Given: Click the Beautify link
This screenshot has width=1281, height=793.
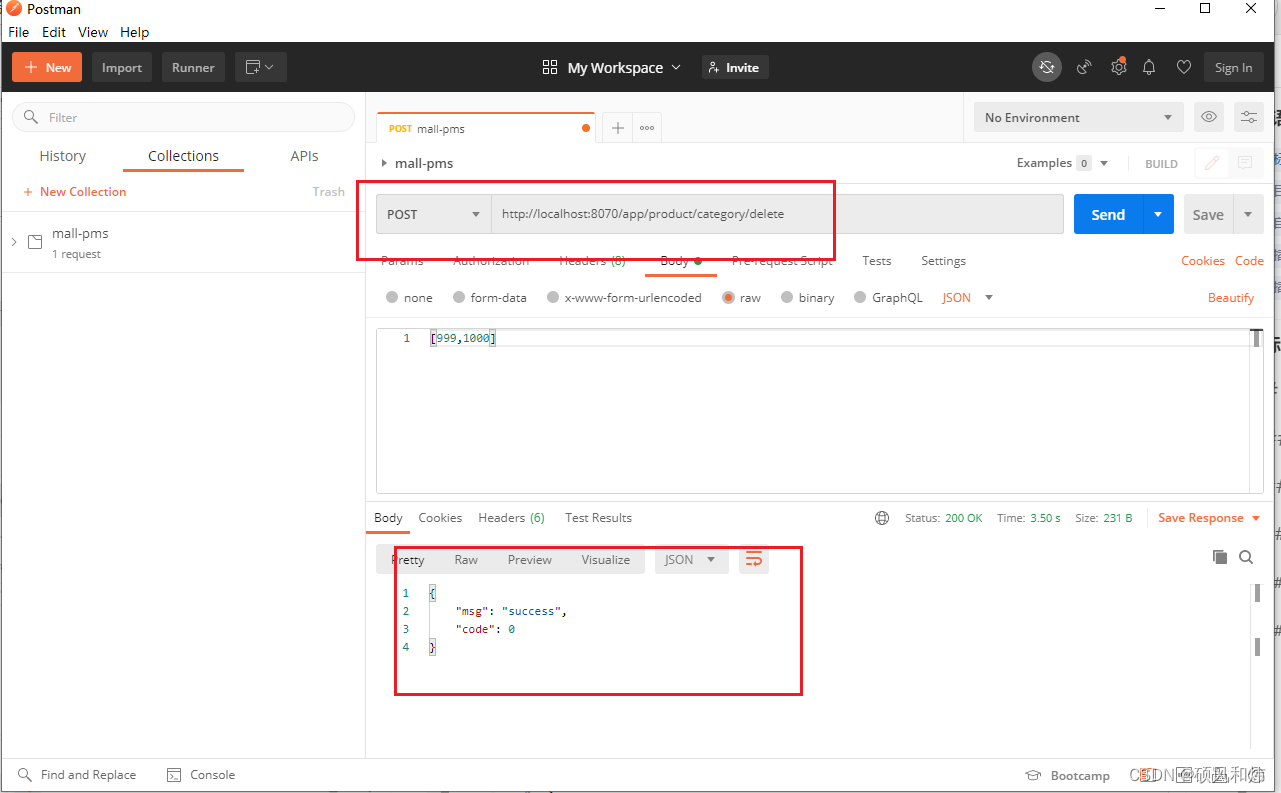Looking at the screenshot, I should (x=1231, y=297).
